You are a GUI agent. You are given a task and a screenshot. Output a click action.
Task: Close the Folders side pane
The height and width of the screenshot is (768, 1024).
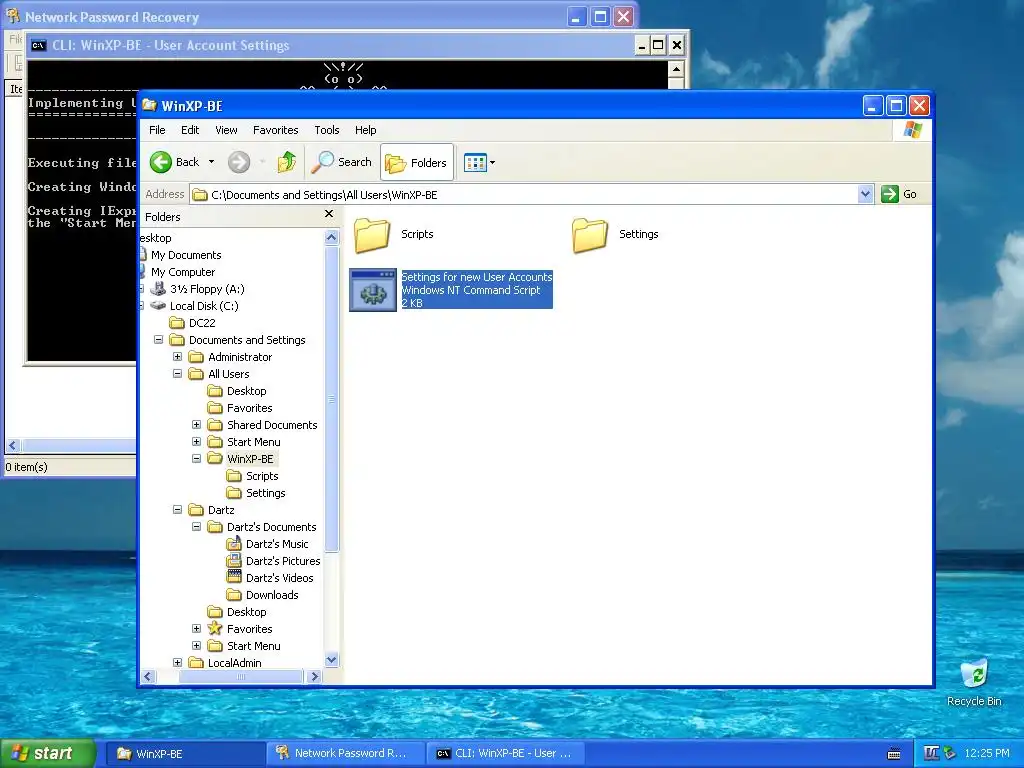tap(329, 214)
